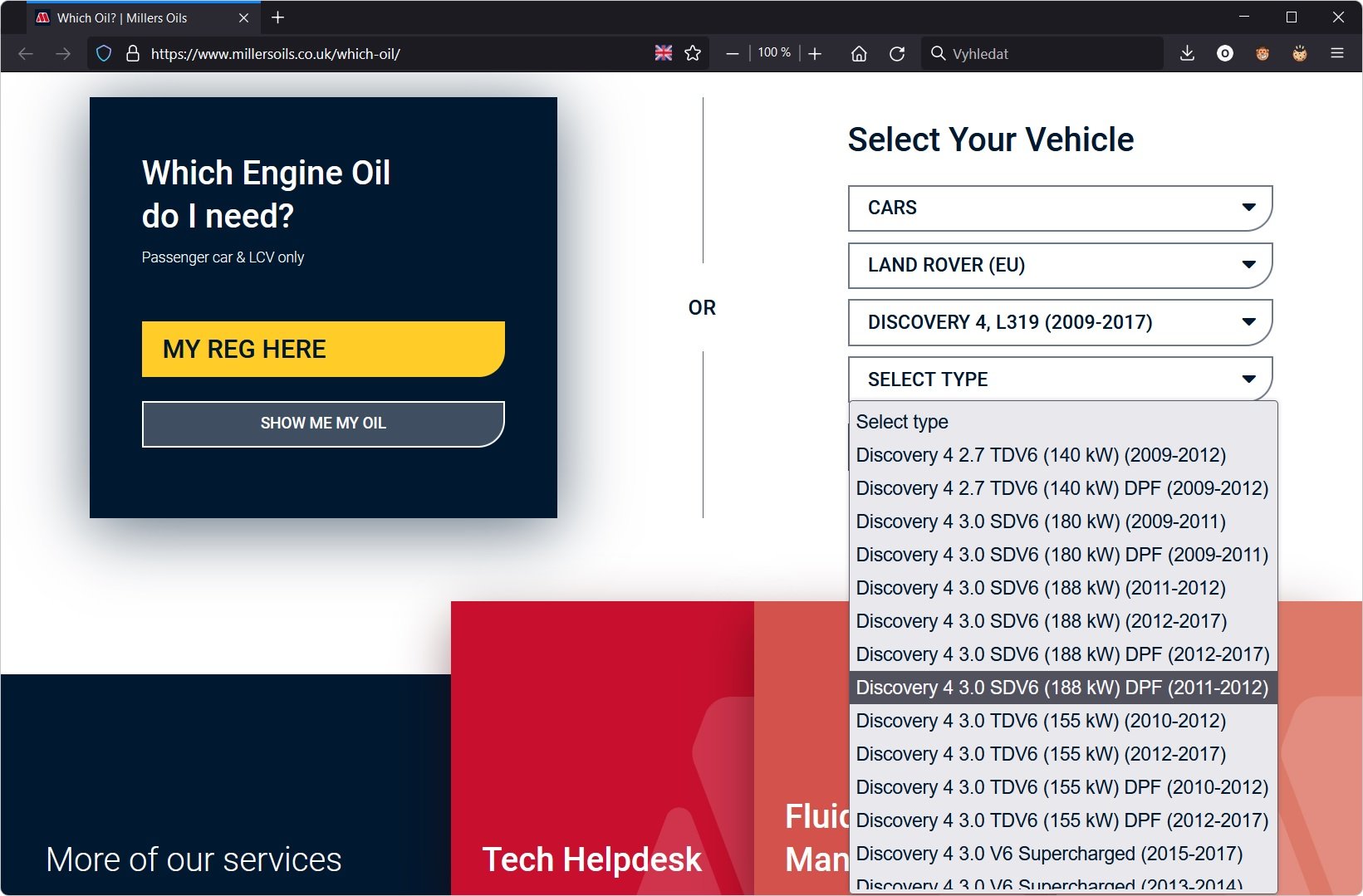
Task: Pick Discovery 4 3.0 V6 Supercharged (2015-2017)
Action: coord(1049,854)
